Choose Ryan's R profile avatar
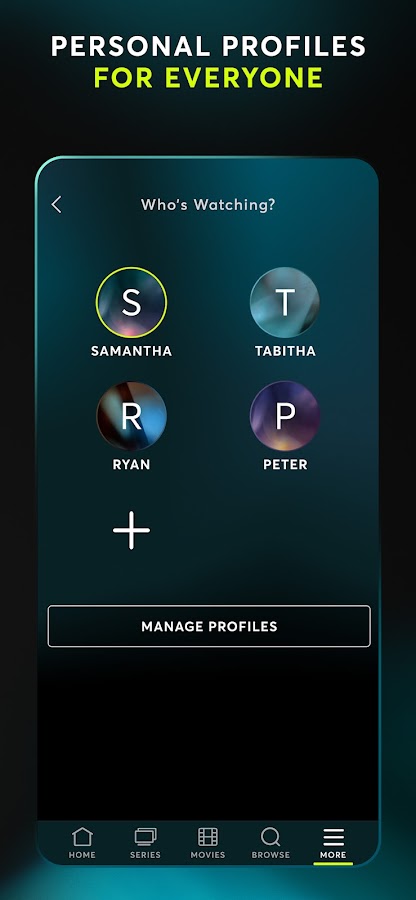The image size is (416, 900). 131,416
